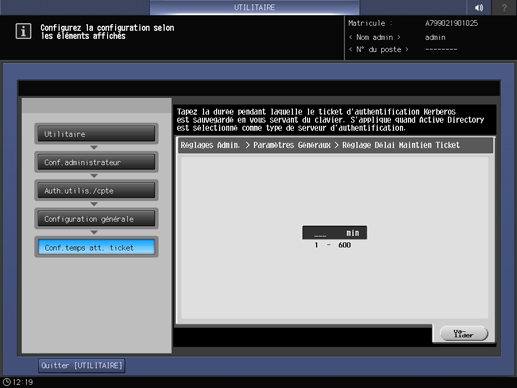517x388 pixels.
Task: Click the 1 - 600 range text
Action: 333,245
